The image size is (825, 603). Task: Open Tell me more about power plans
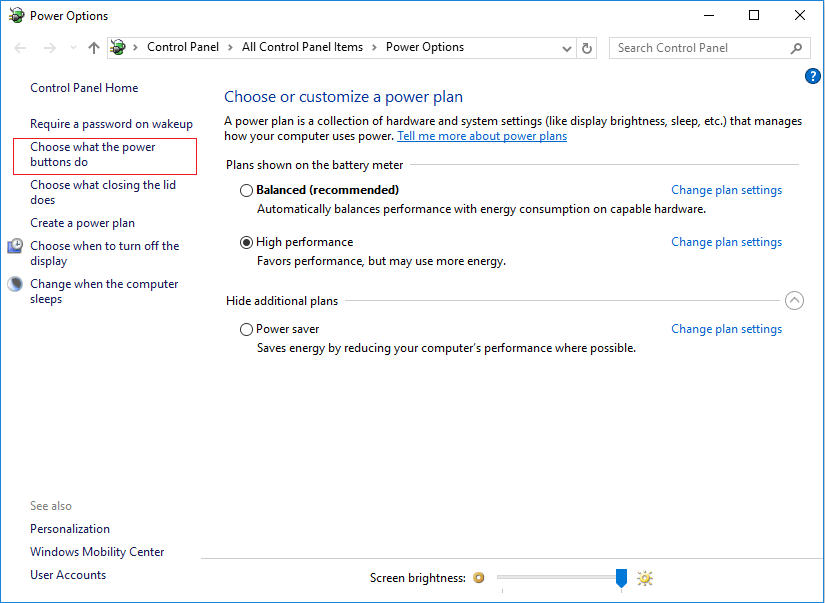(481, 136)
